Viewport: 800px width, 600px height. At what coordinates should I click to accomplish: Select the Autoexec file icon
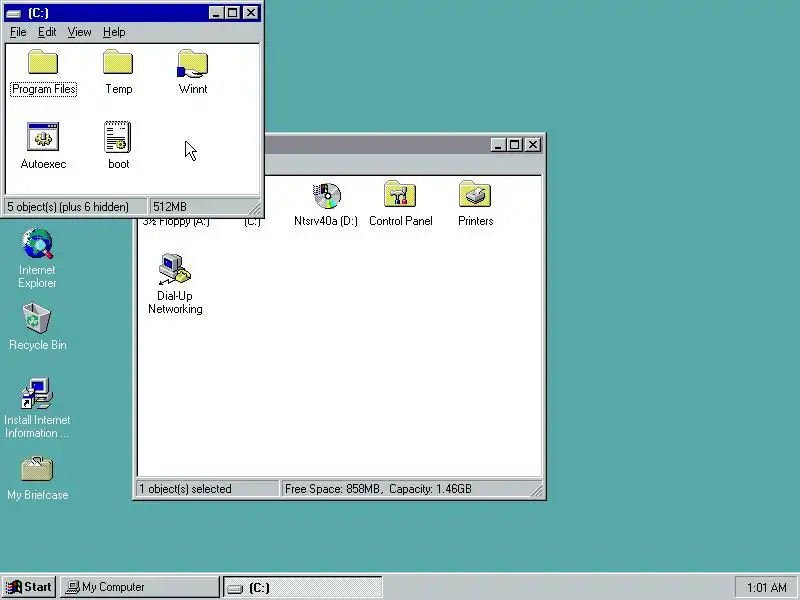coord(43,146)
